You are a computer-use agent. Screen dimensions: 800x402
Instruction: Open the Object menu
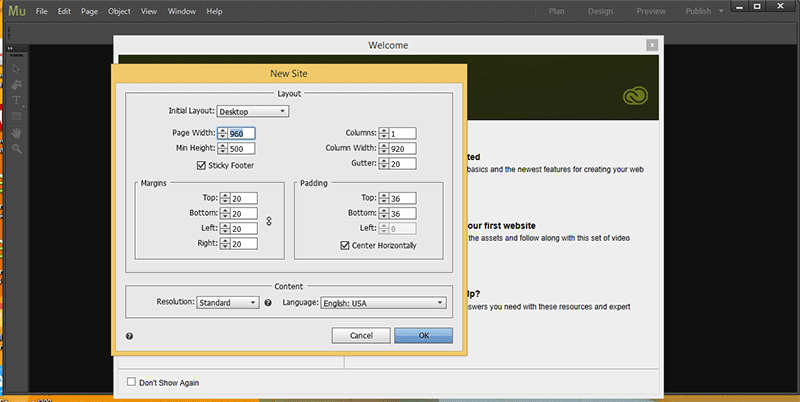pyautogui.click(x=119, y=11)
